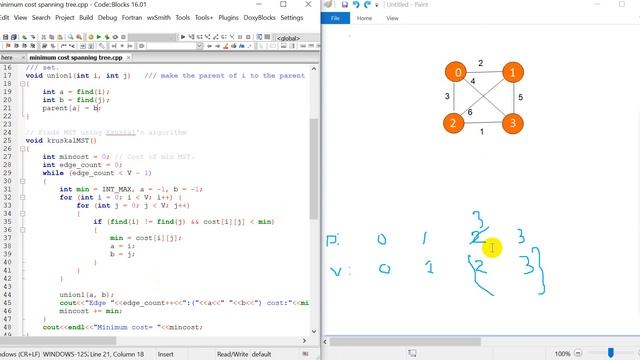Click the editor scroll right arrow

pos(304,340)
